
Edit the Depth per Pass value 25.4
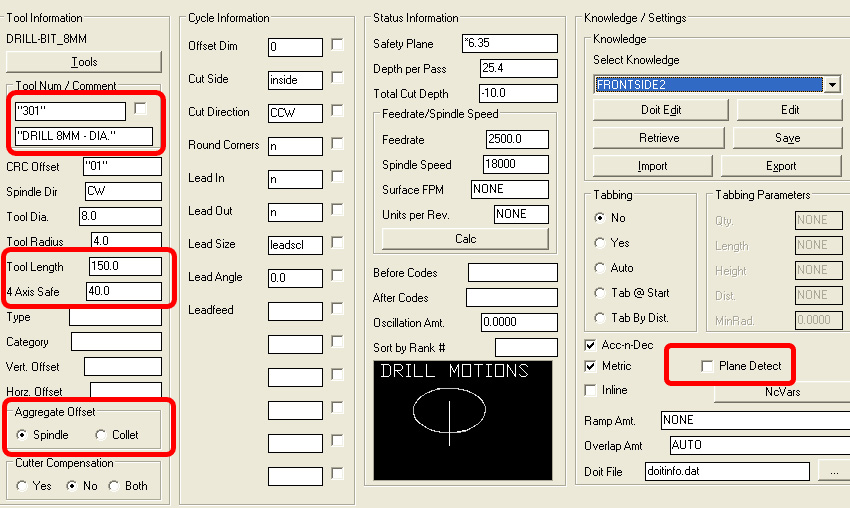click(x=519, y=68)
